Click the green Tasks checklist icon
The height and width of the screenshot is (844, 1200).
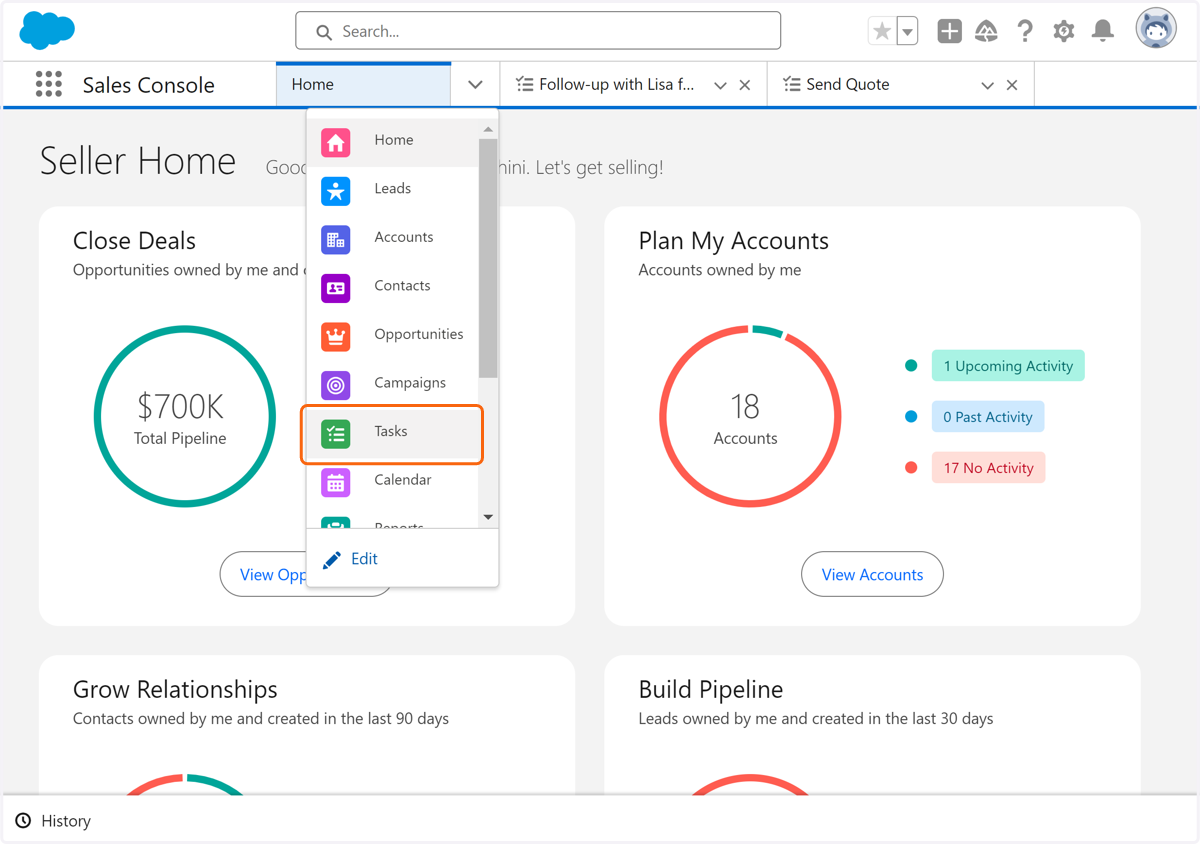click(x=336, y=433)
